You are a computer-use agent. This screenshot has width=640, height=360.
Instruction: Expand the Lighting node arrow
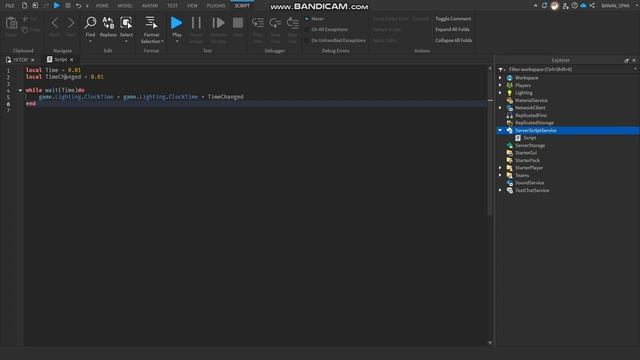coord(500,93)
